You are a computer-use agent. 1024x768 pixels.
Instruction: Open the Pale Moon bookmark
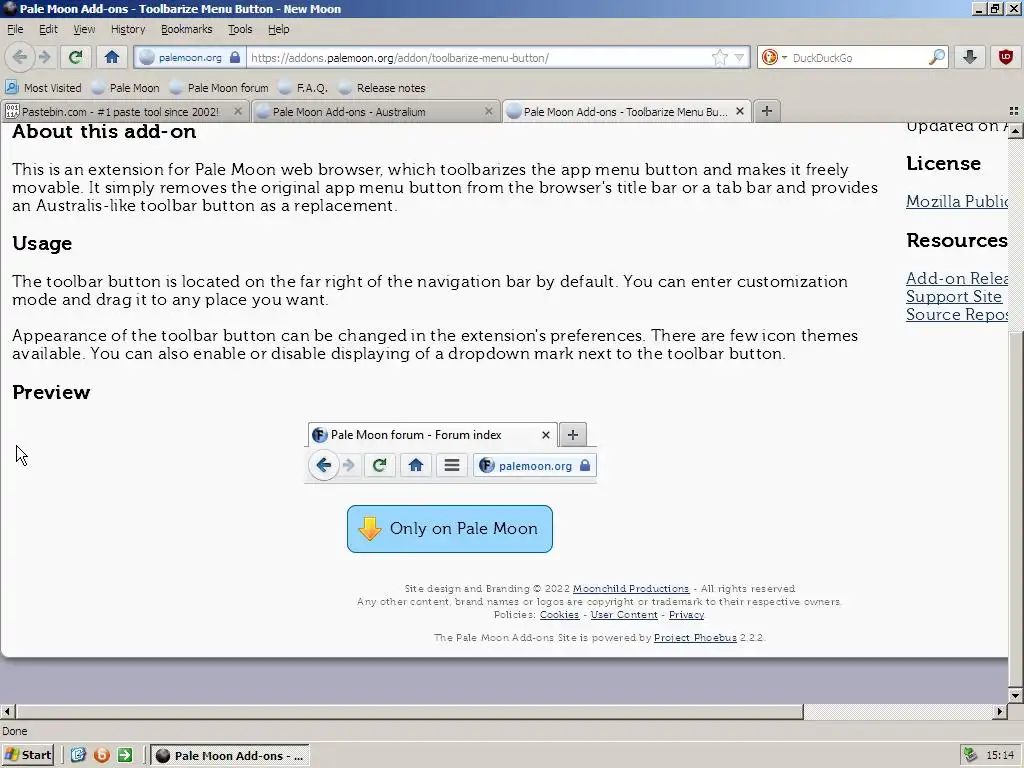click(x=126, y=88)
